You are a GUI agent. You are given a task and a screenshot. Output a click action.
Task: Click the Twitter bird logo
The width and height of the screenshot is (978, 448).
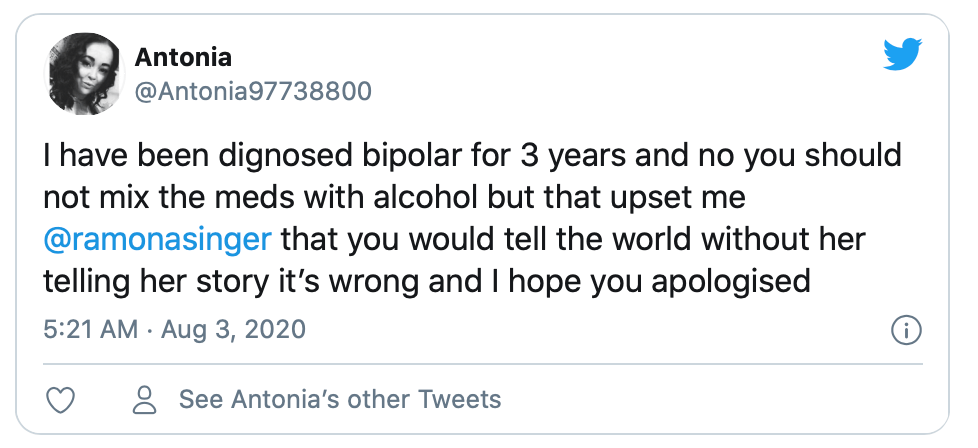pos(903,55)
